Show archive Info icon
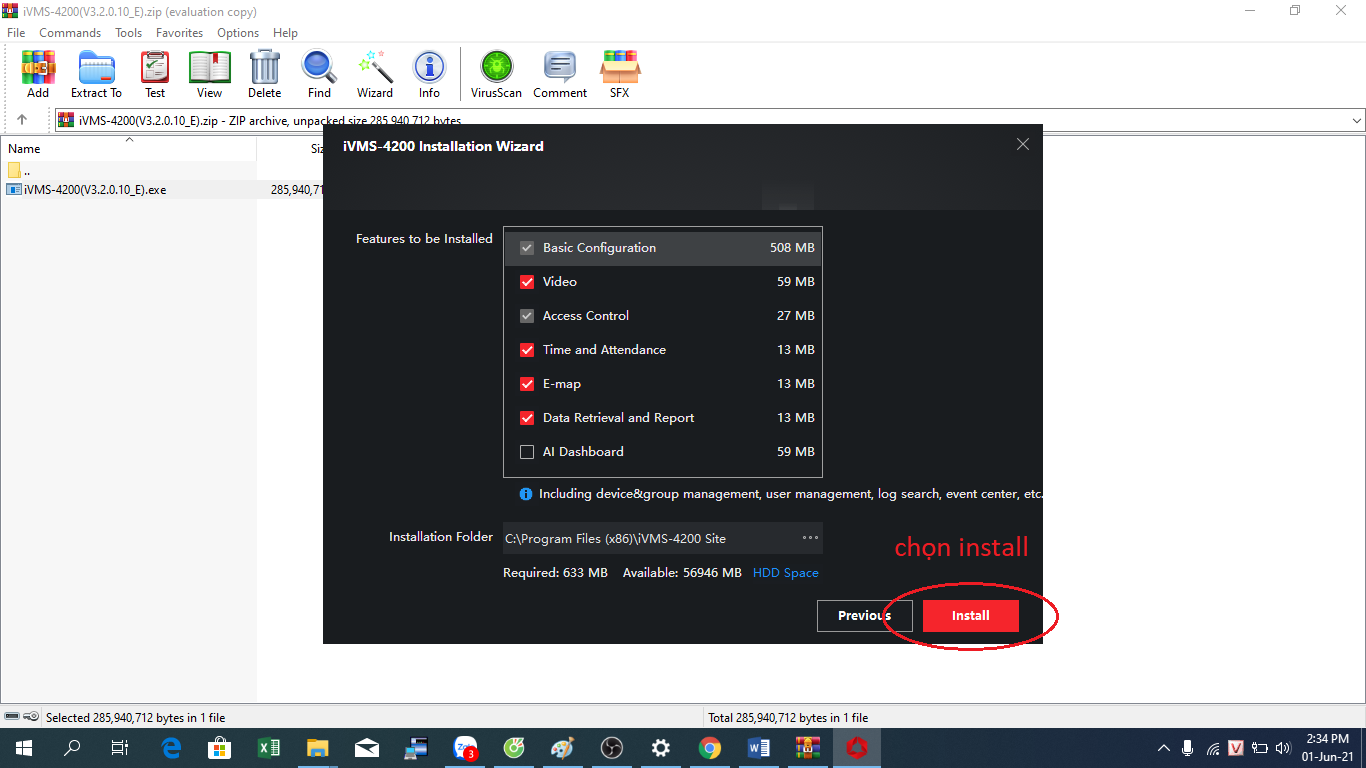The height and width of the screenshot is (768, 1366). pyautogui.click(x=429, y=75)
